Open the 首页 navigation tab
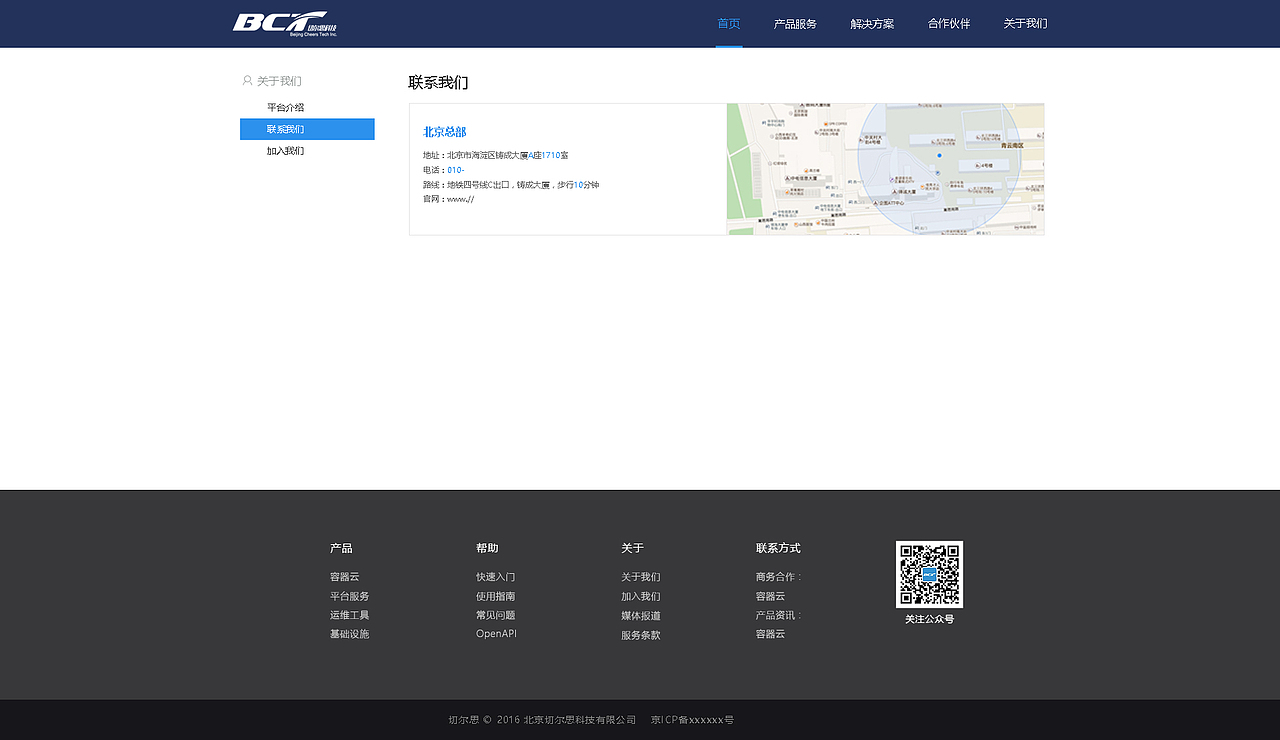Screen dimensions: 1280x740 coord(728,23)
